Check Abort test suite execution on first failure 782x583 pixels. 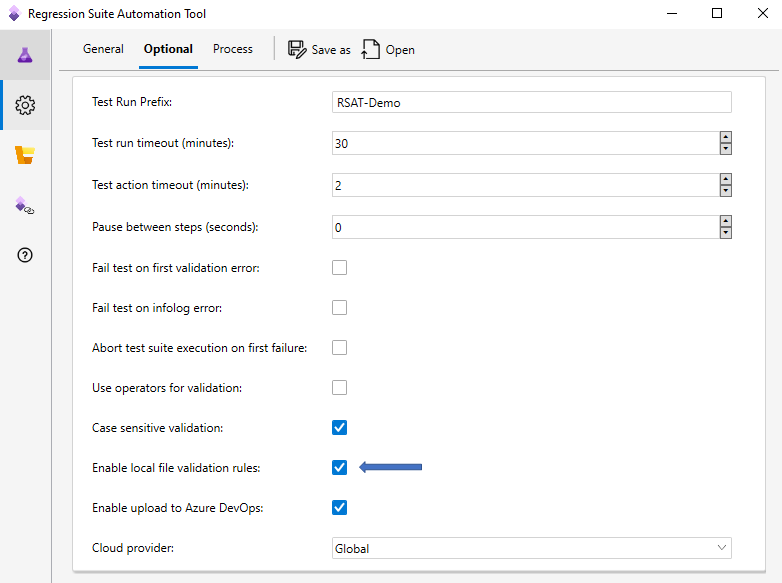(340, 347)
